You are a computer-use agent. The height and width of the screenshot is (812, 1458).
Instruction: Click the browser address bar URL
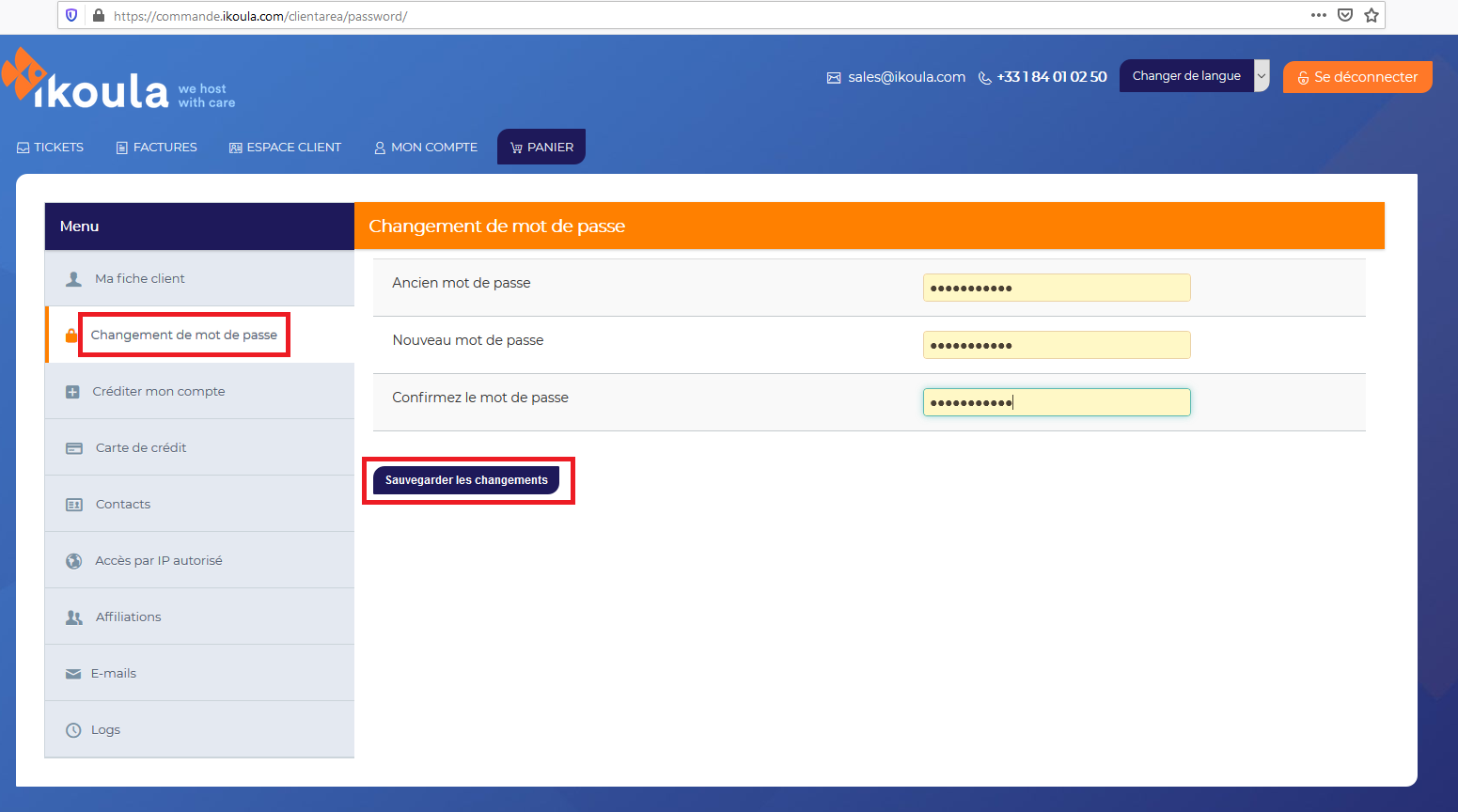[260, 16]
